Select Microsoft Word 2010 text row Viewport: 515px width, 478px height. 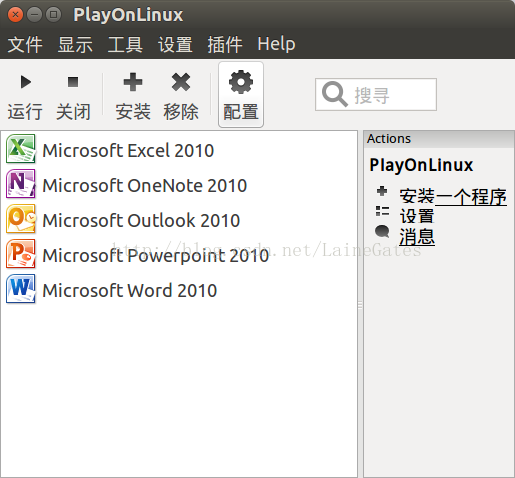130,290
